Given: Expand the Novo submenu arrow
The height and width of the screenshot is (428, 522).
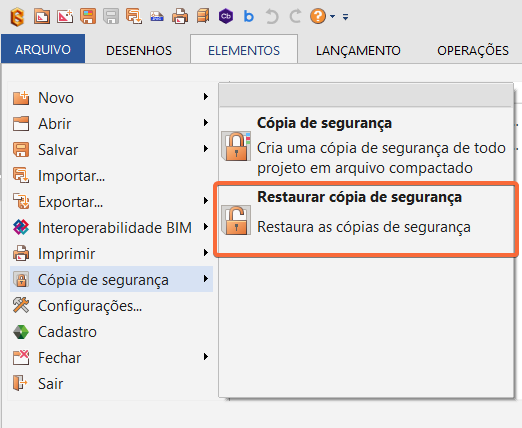Looking at the screenshot, I should tap(206, 97).
